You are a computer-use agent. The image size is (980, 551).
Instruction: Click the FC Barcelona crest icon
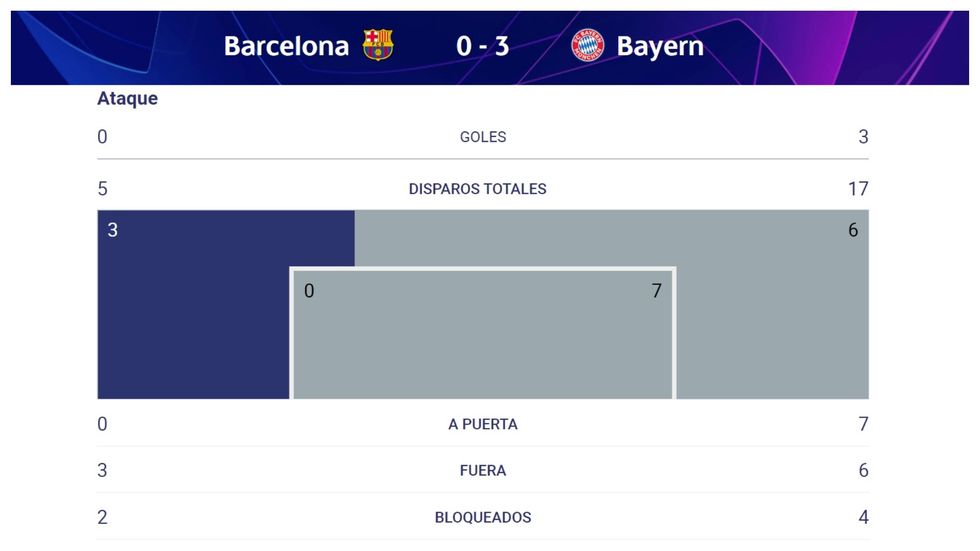coord(378,45)
